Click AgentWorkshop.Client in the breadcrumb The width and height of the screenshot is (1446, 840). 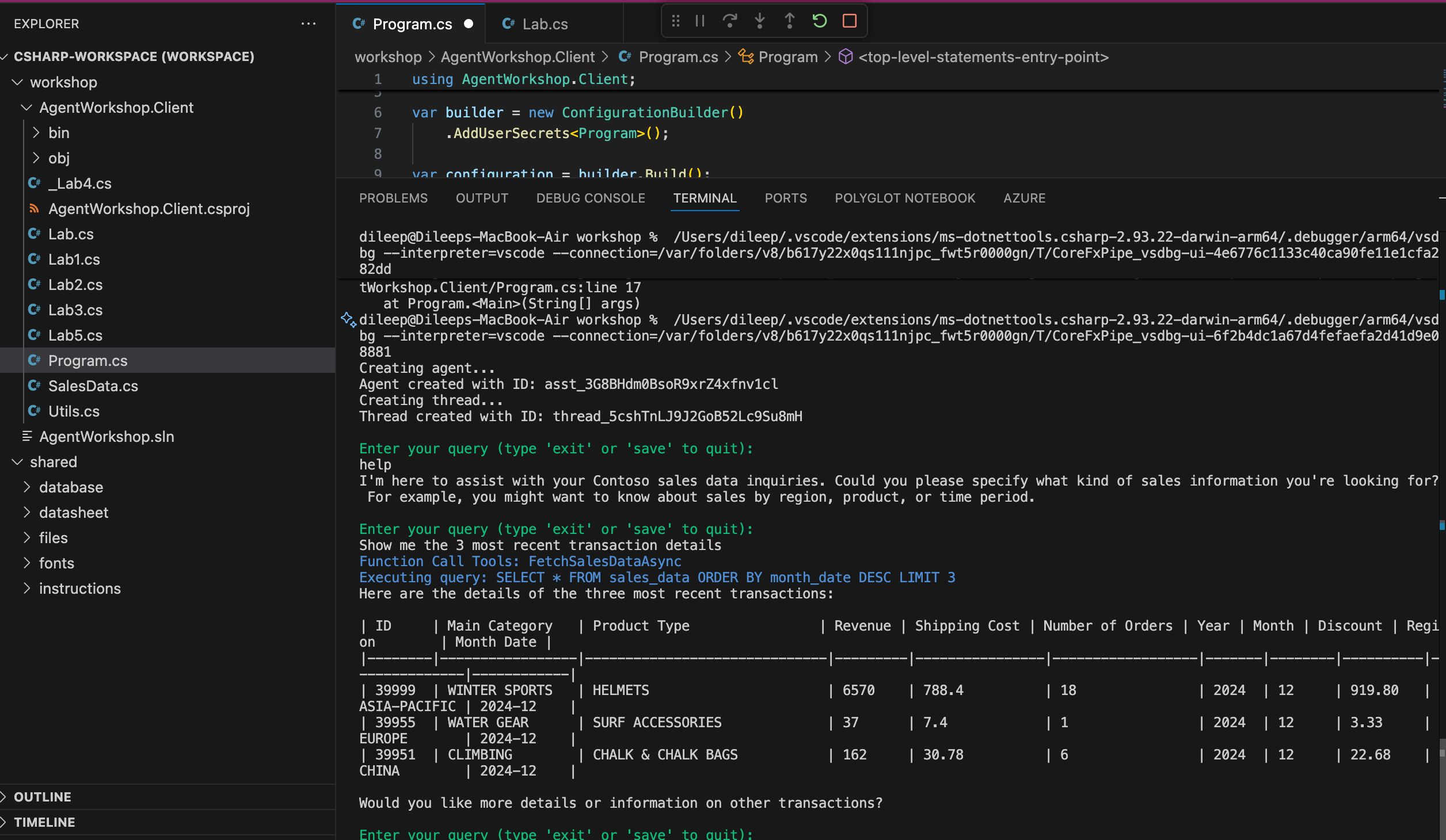(x=517, y=57)
